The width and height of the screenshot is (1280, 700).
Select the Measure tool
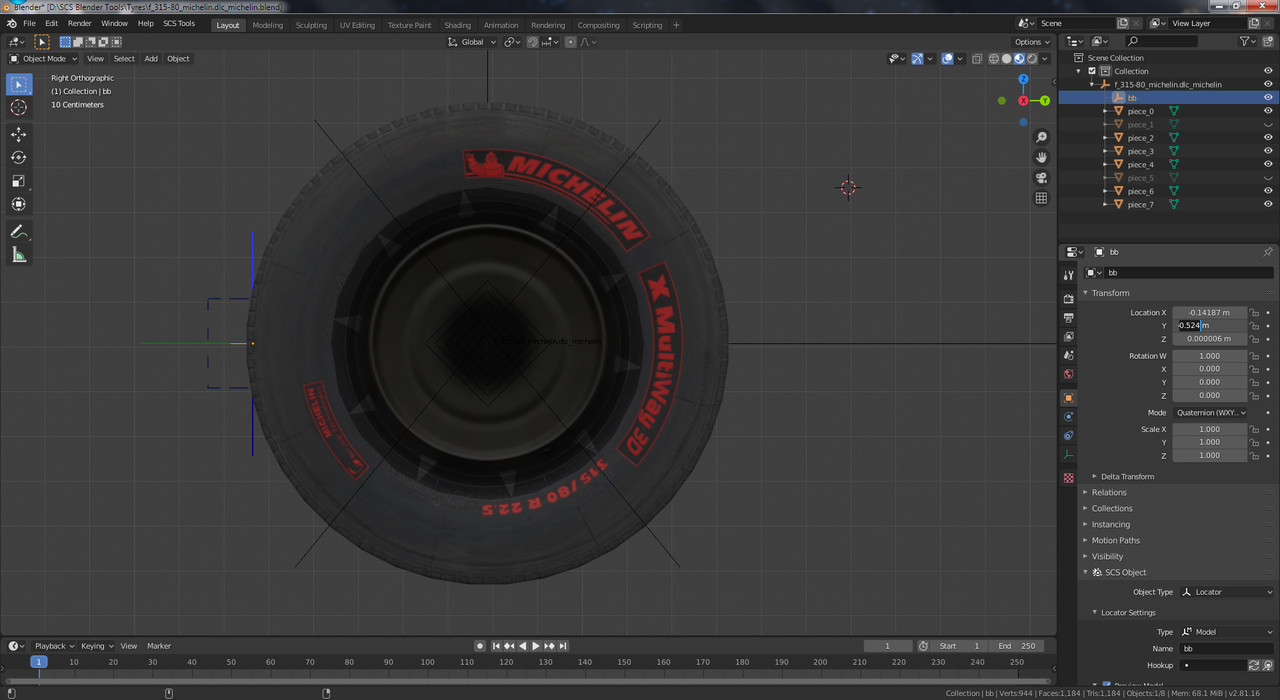point(19,255)
